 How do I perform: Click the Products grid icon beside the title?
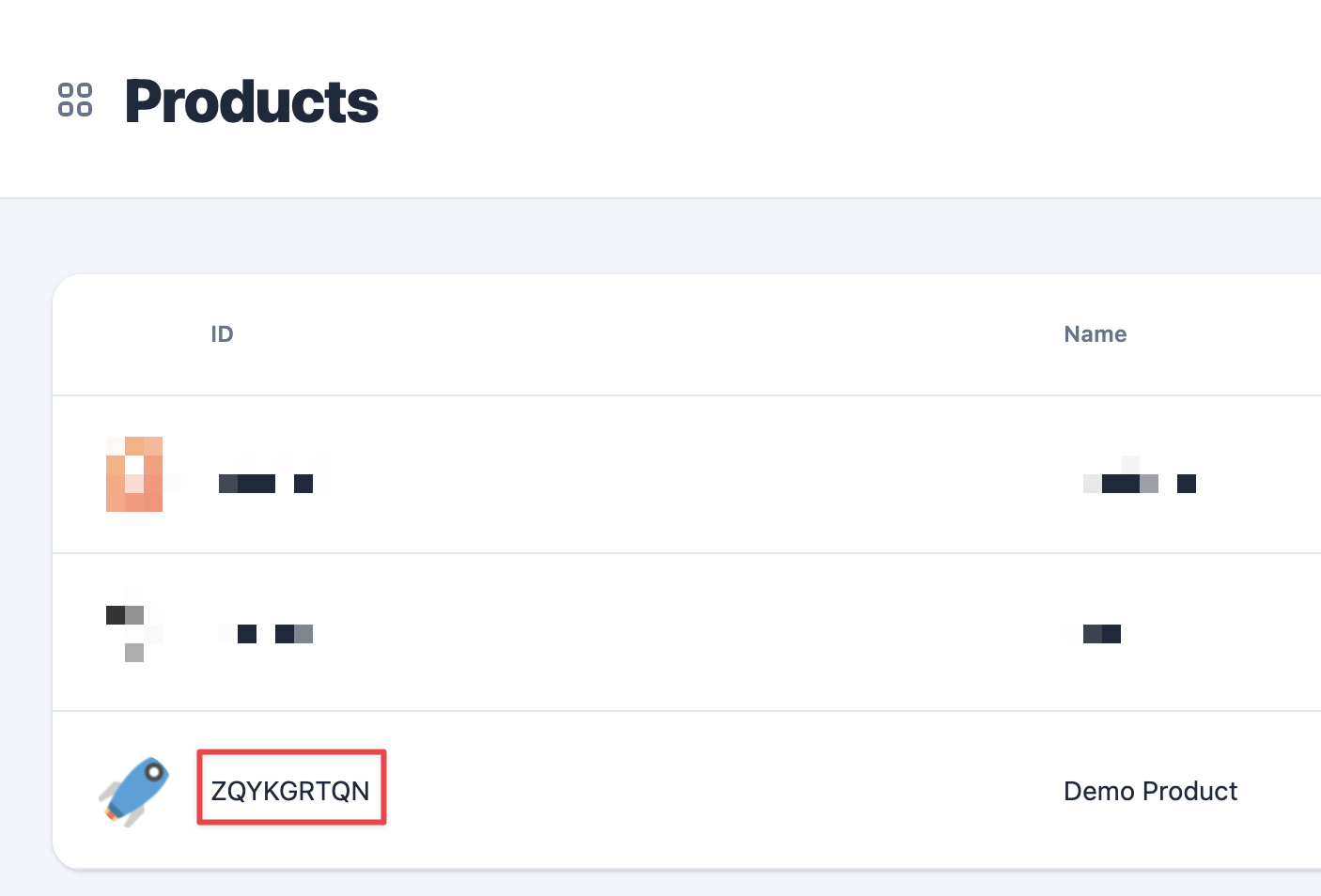75,100
